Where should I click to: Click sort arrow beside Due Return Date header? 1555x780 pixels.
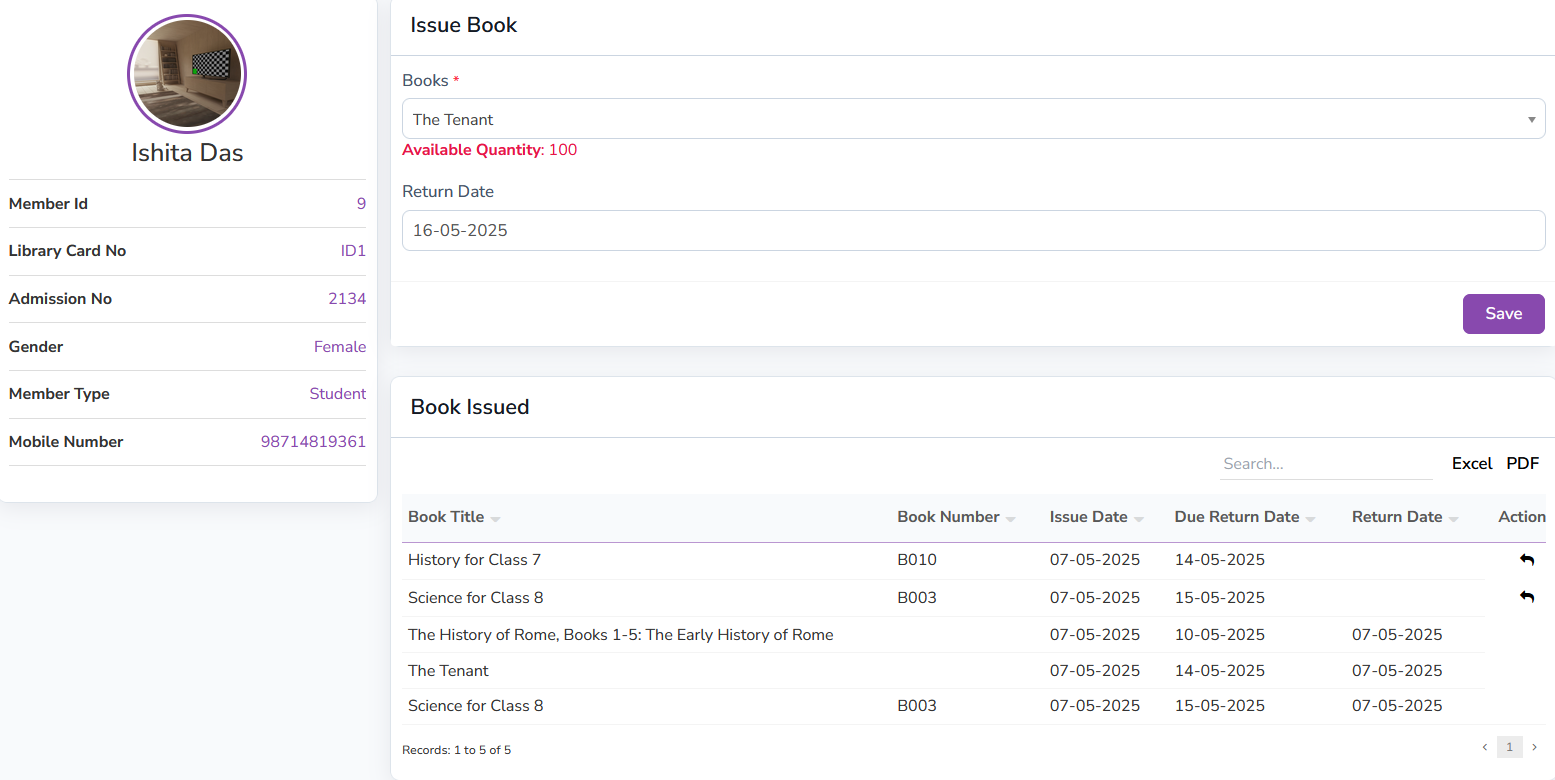coord(1311,519)
